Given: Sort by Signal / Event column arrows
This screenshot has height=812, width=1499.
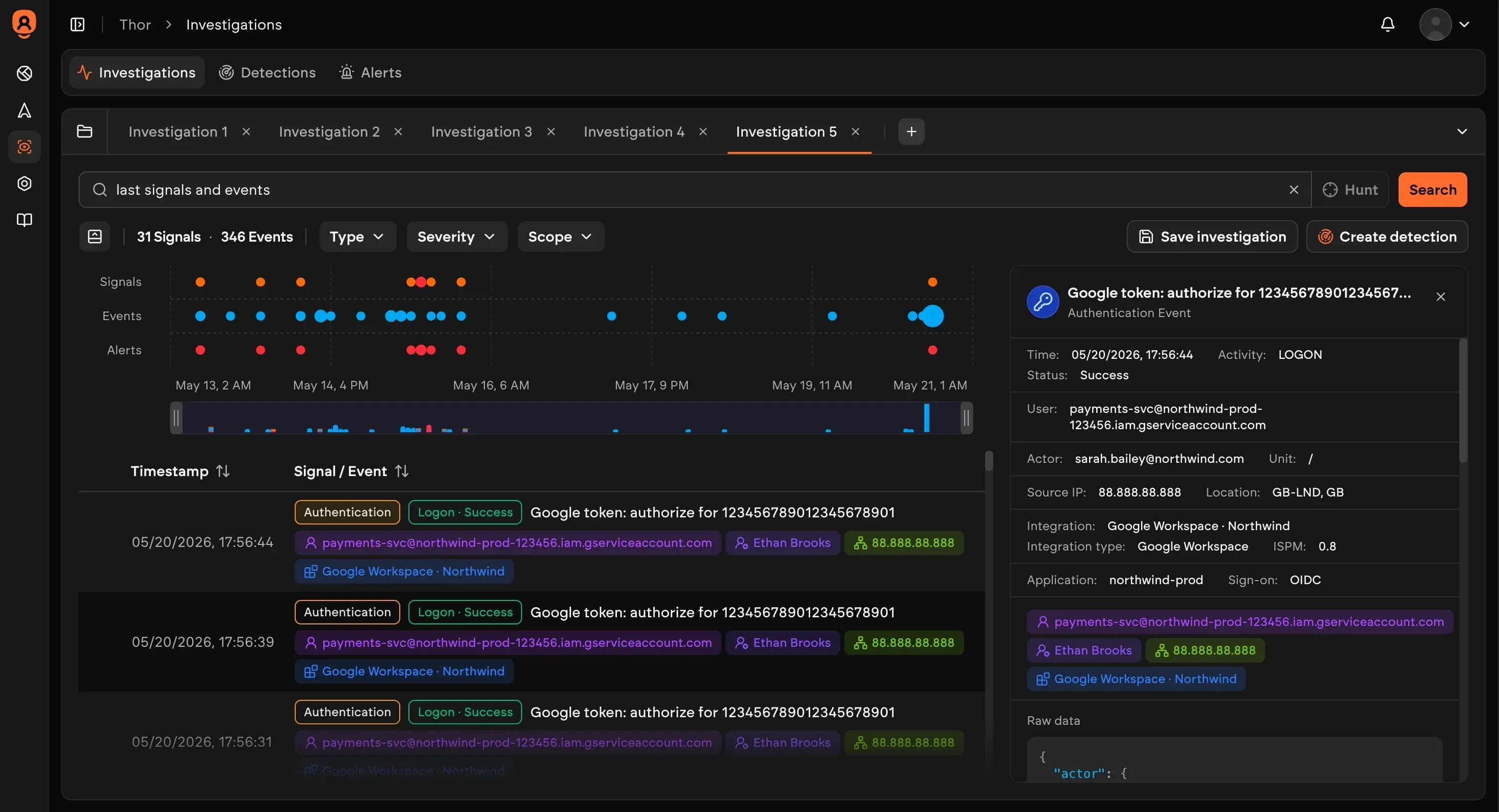Looking at the screenshot, I should pos(402,471).
